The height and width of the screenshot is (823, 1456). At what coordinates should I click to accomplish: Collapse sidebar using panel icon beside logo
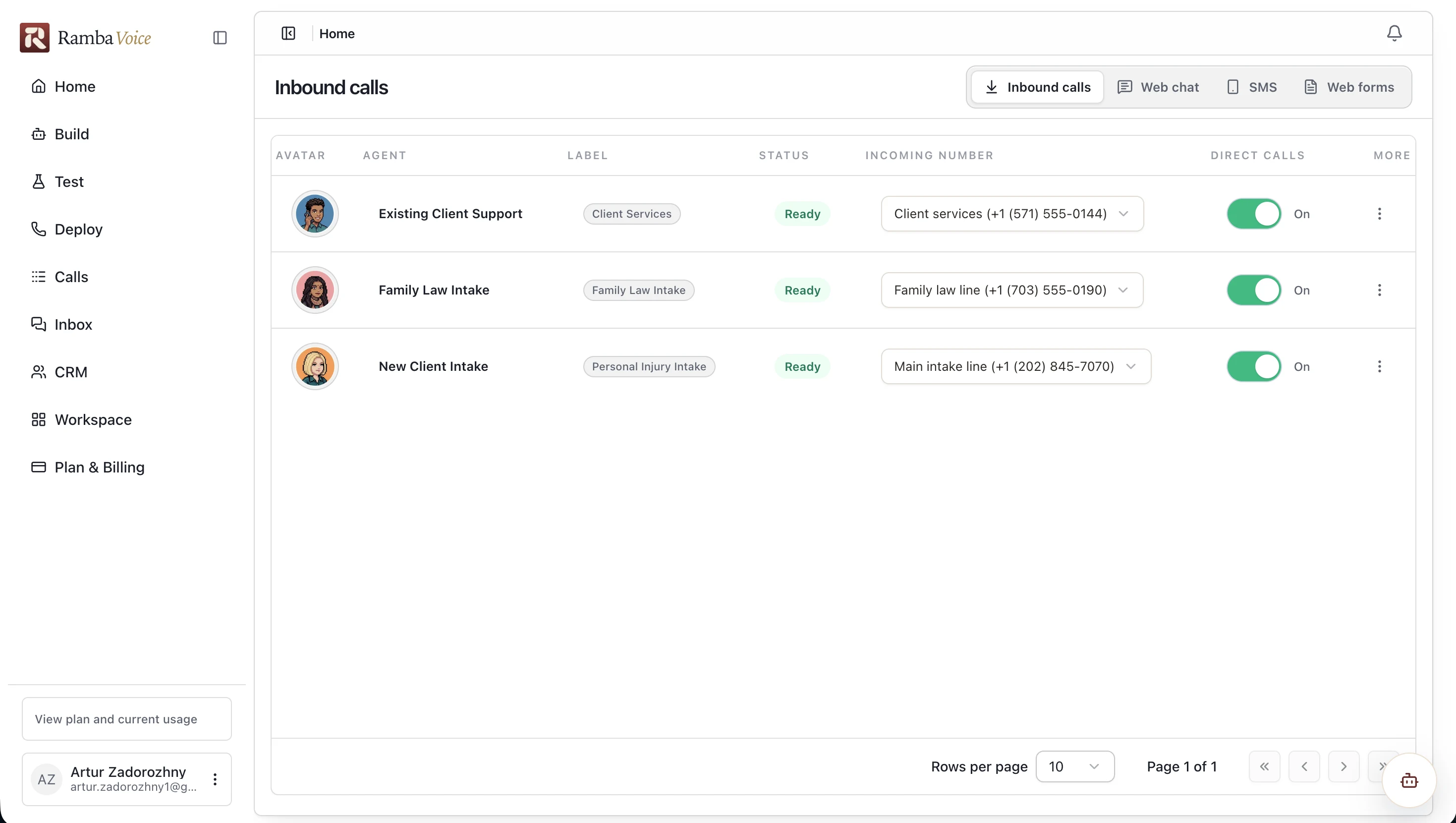220,38
